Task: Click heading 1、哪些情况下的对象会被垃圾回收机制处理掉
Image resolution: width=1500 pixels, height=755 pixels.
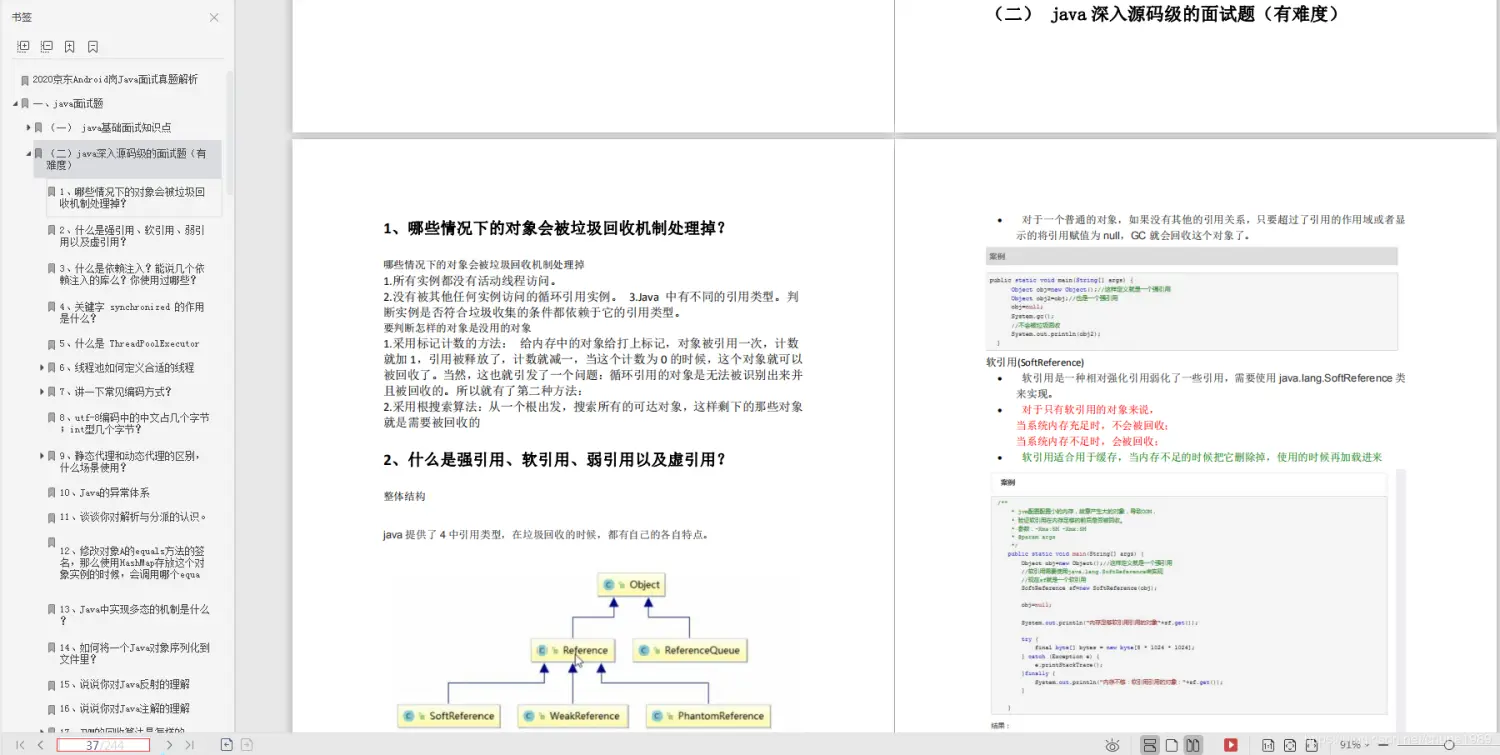Action: (x=554, y=228)
